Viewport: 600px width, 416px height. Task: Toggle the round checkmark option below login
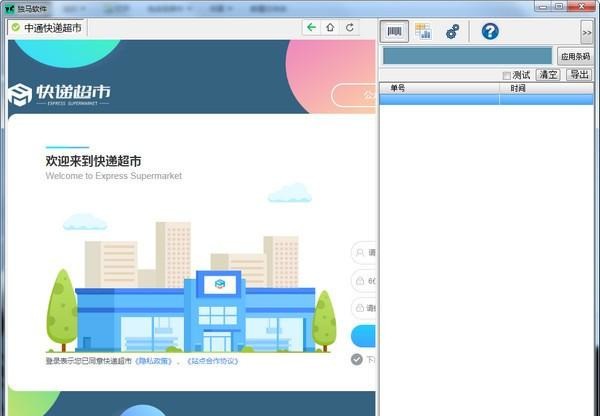click(x=357, y=359)
